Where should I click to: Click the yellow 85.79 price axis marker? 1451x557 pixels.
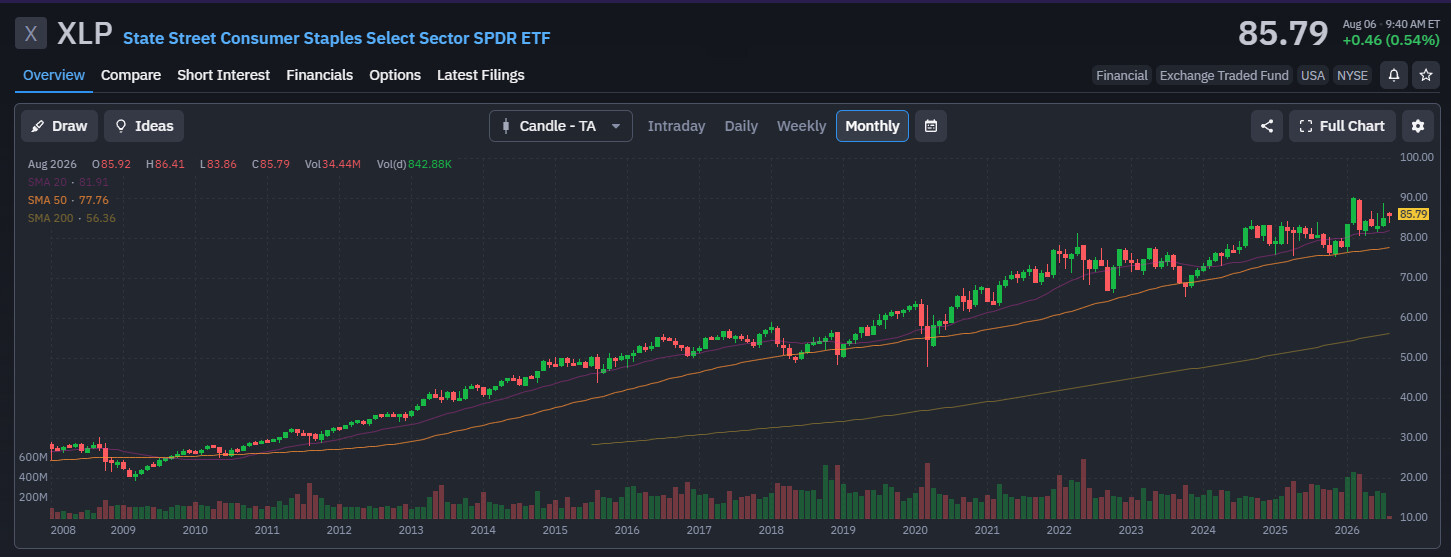[1414, 214]
